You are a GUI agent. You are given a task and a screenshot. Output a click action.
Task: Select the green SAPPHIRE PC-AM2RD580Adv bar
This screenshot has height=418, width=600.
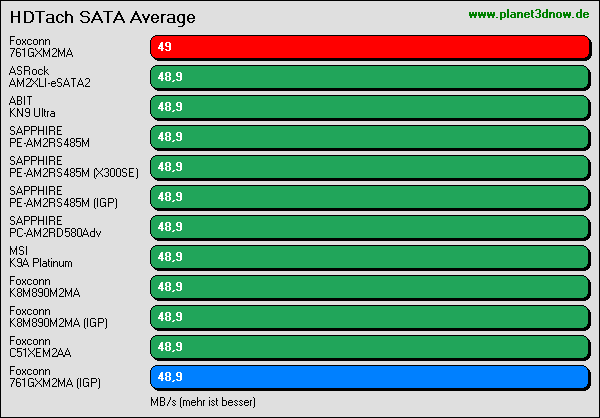[370, 227]
